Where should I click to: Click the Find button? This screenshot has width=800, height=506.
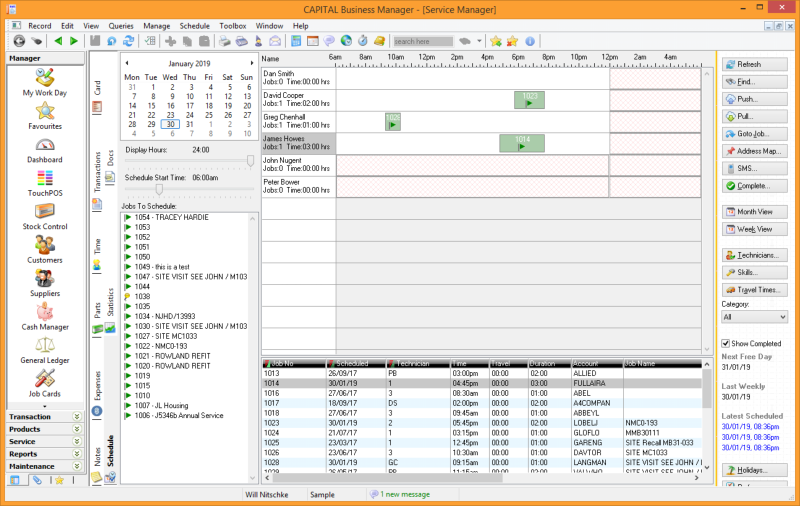[x=754, y=82]
